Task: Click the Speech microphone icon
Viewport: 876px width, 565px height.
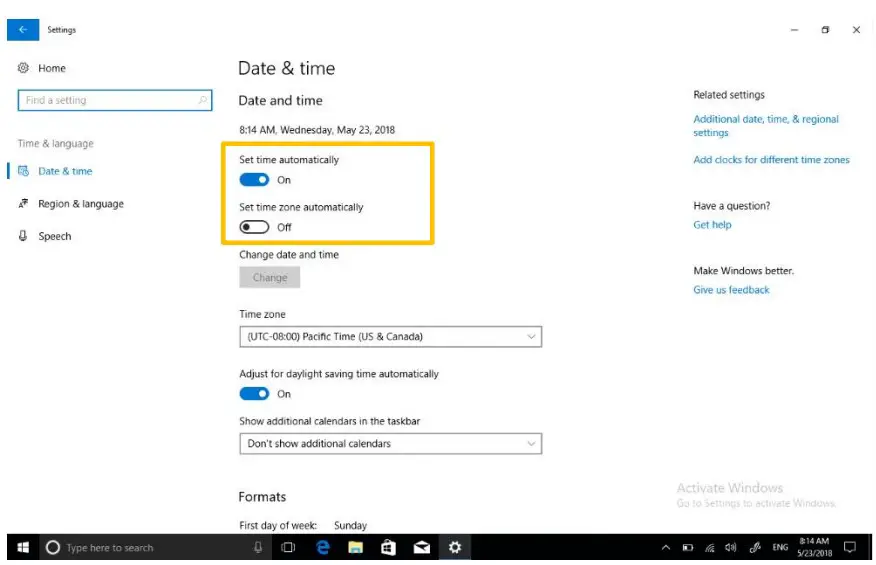Action: click(x=23, y=236)
